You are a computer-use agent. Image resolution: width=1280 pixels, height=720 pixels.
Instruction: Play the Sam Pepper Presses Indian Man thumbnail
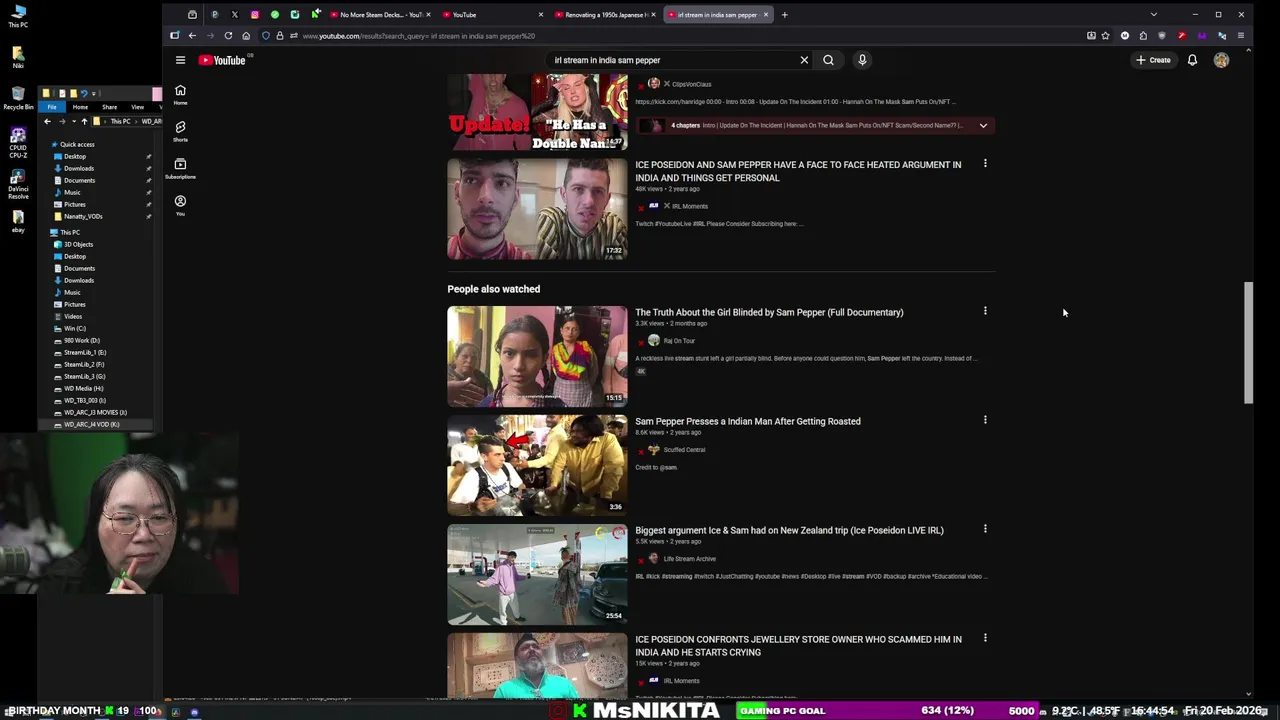coord(537,465)
